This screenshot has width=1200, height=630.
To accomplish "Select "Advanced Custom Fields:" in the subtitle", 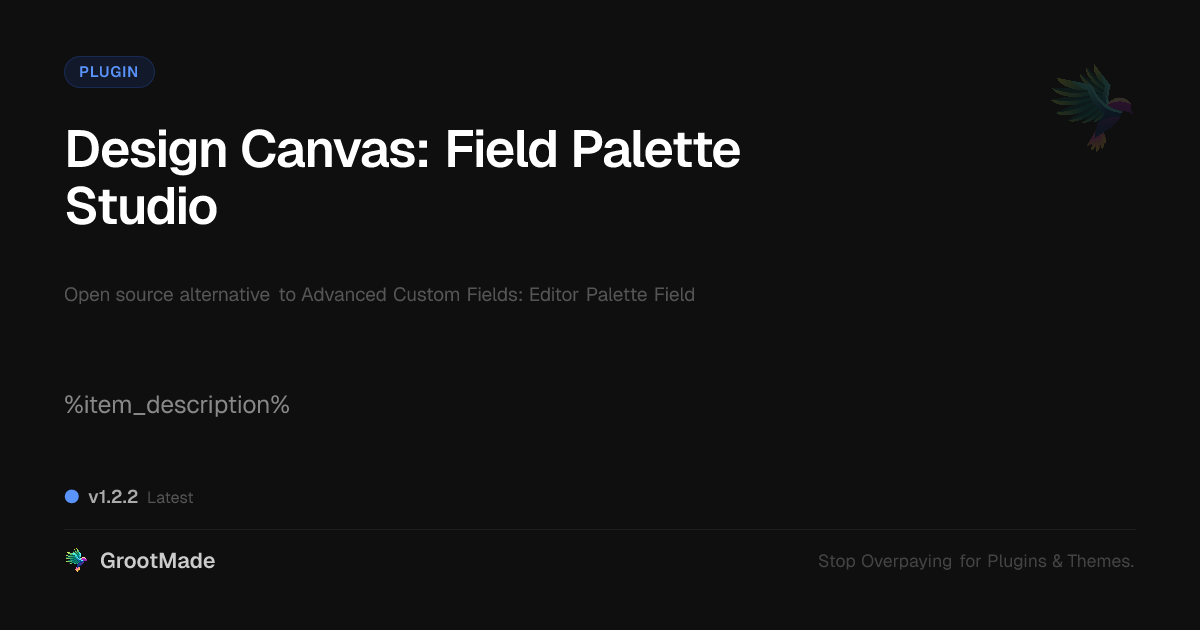I will coord(407,295).
